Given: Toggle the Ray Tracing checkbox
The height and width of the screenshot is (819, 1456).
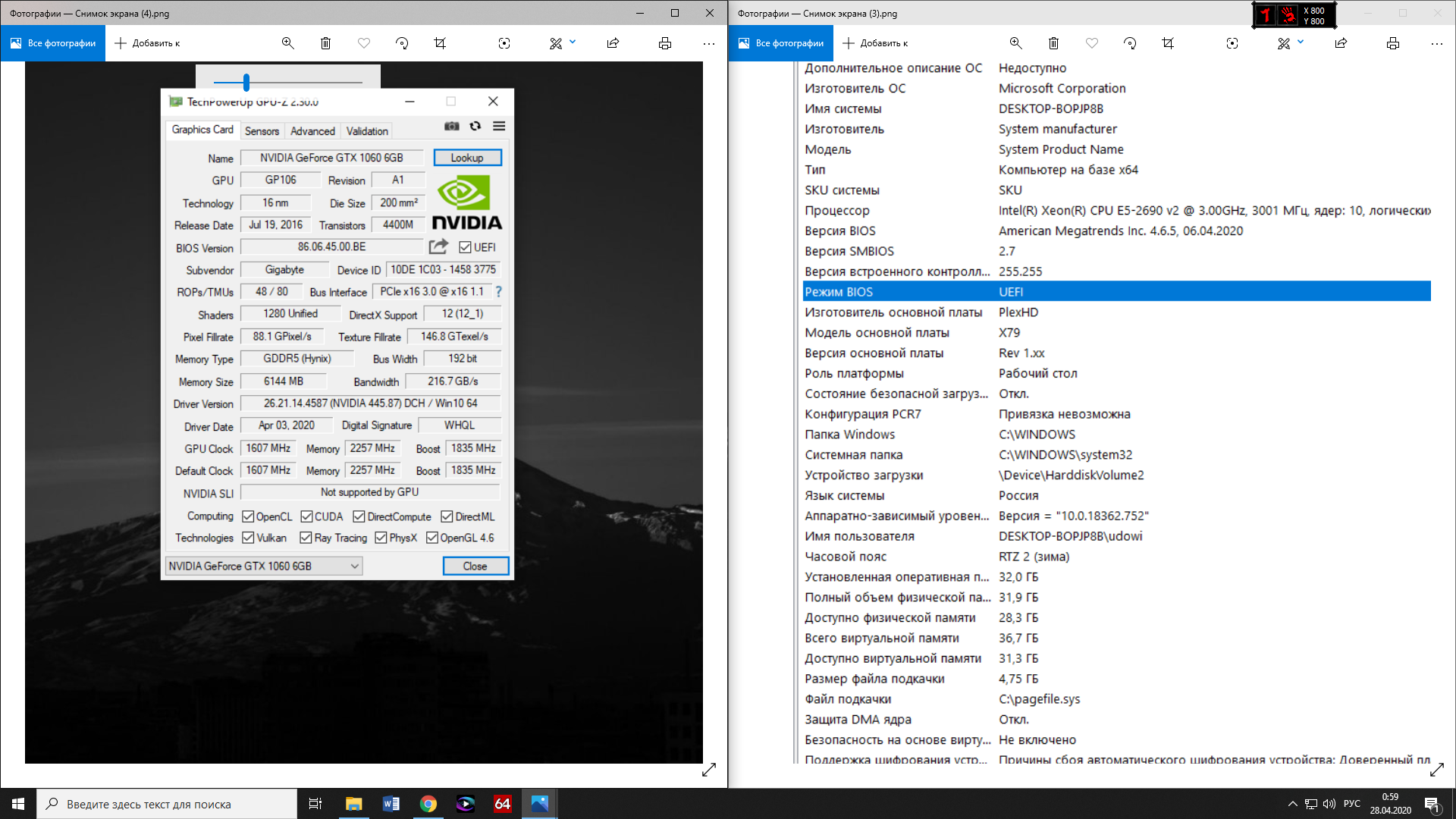Looking at the screenshot, I should (306, 538).
